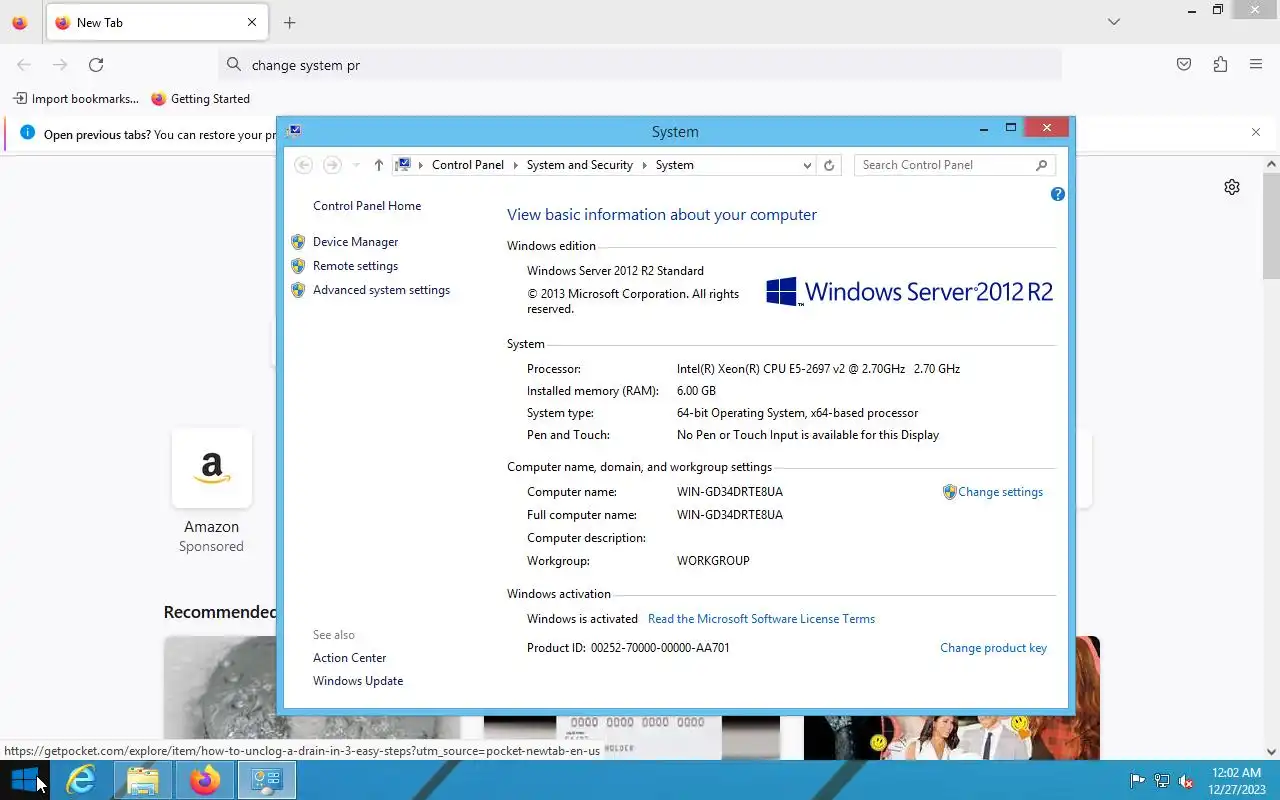The height and width of the screenshot is (800, 1280).
Task: Click the Action Center flag tray icon
Action: click(x=1137, y=781)
